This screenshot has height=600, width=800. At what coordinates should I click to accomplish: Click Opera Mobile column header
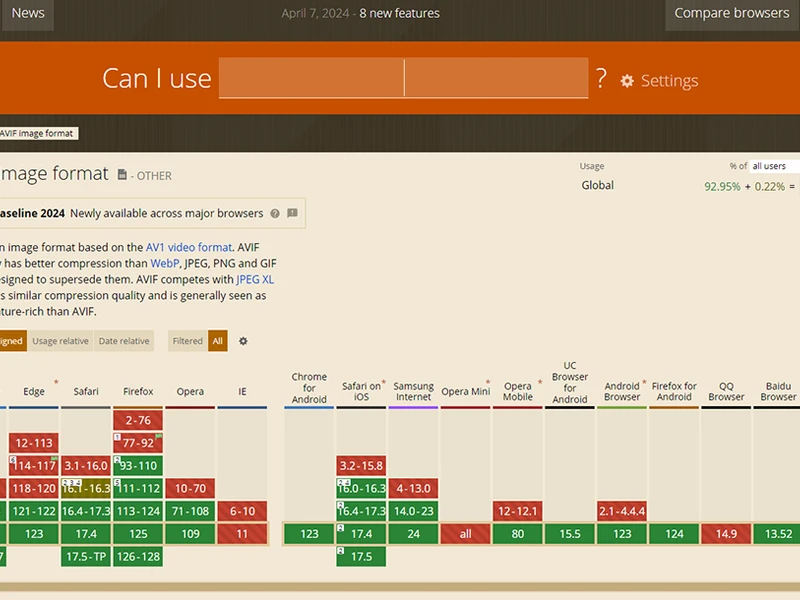point(517,391)
